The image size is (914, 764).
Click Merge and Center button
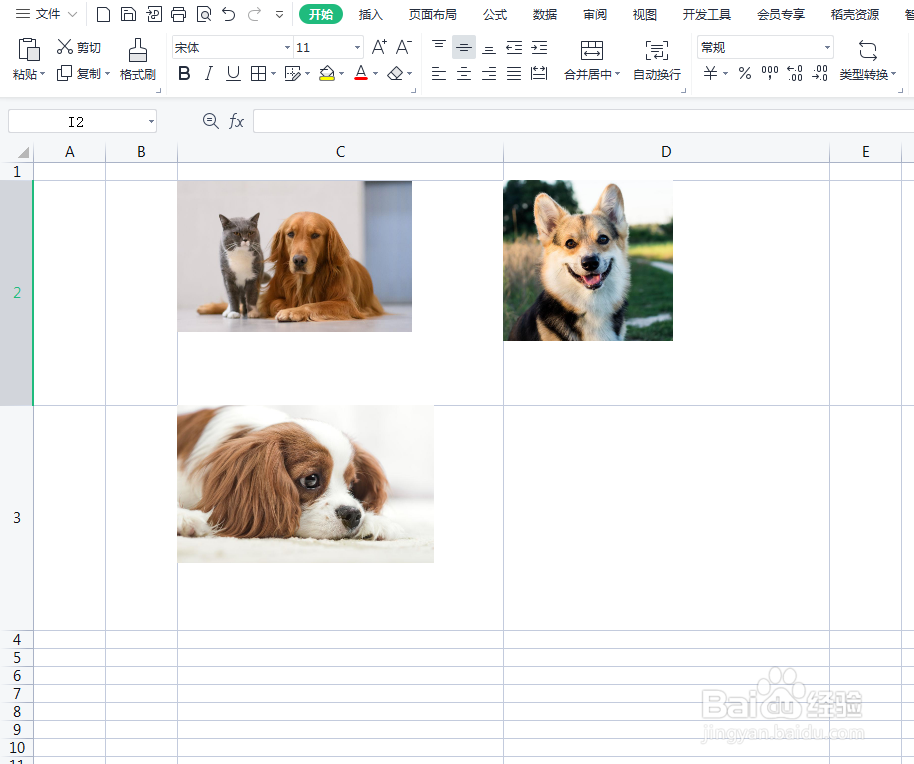click(x=592, y=59)
